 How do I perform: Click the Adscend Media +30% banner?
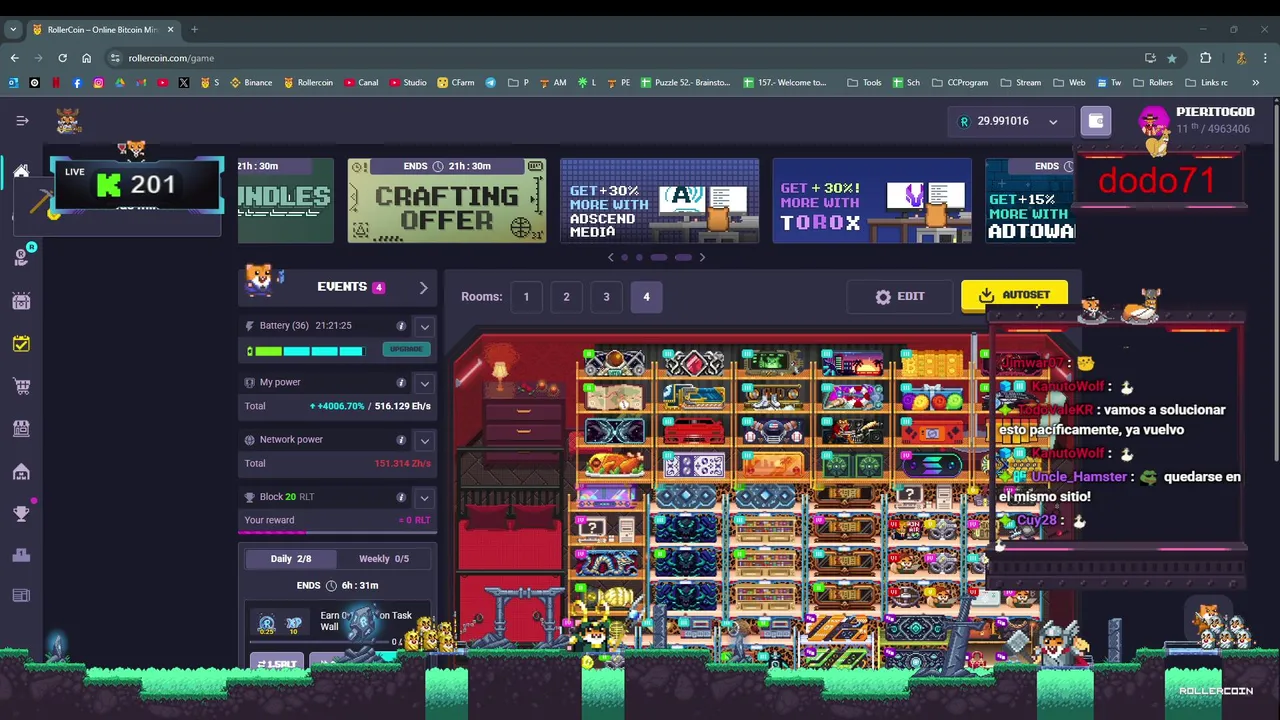659,201
